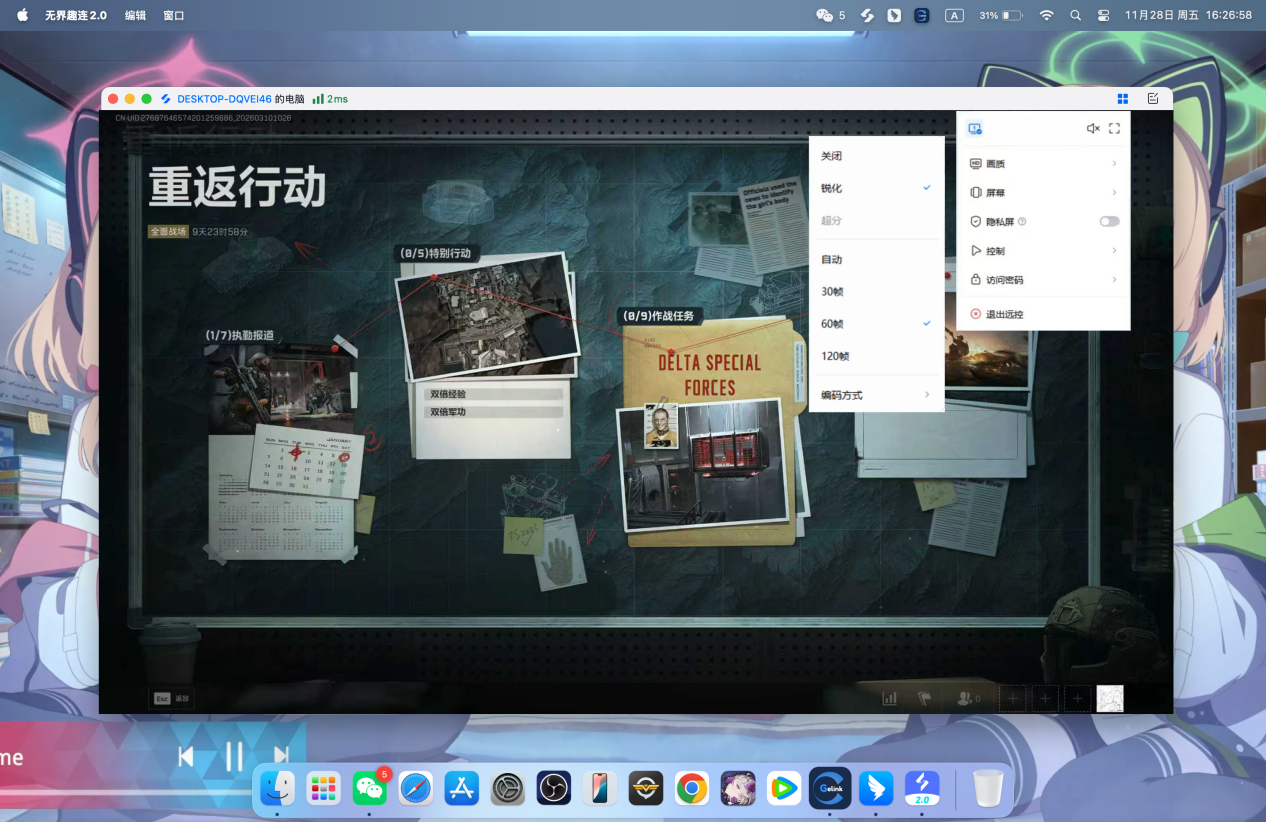
Task: Enter fullscreen using the expand corners icon
Action: pos(1114,128)
